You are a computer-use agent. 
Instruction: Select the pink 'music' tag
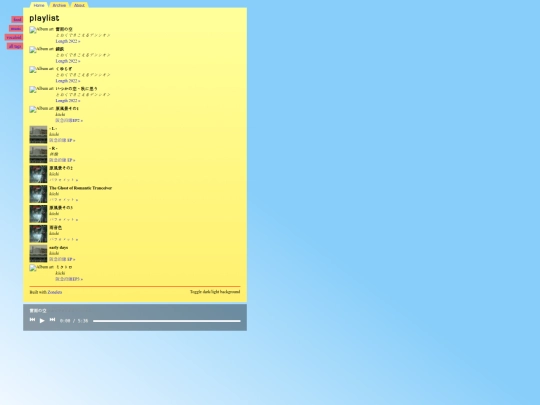(16, 29)
